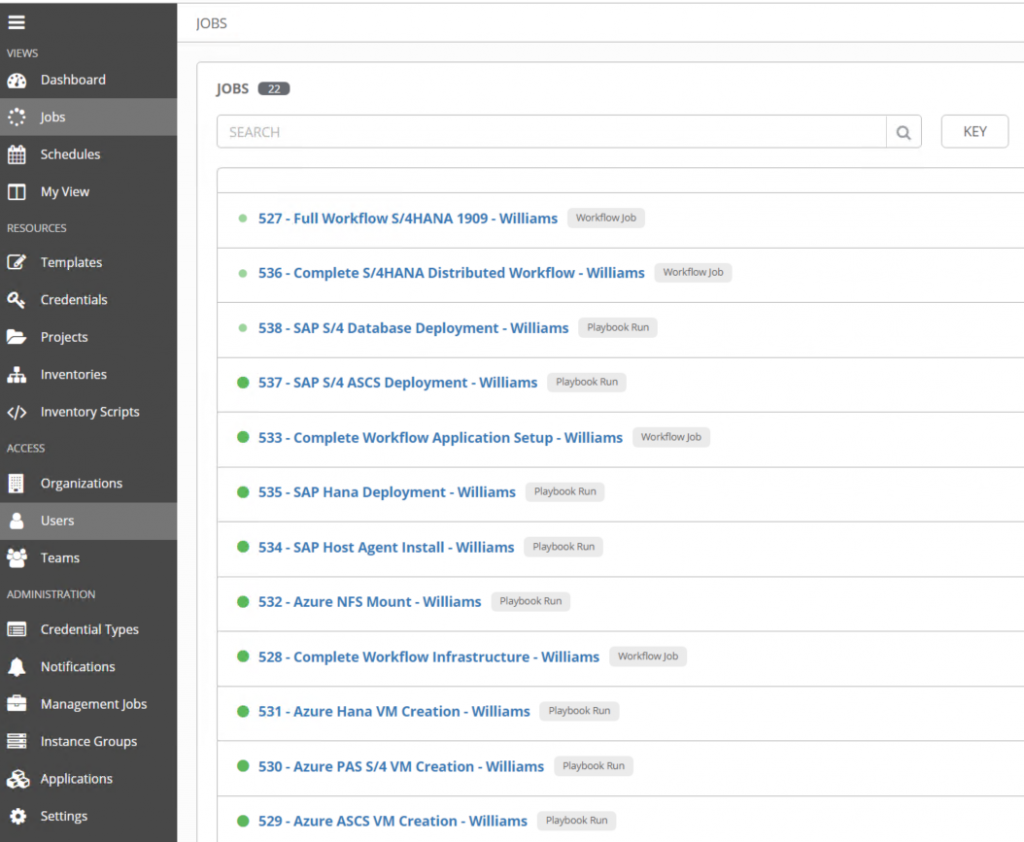This screenshot has height=842, width=1024.
Task: Open job 530 Azure PAS S/4 VM Creation
Action: [401, 766]
